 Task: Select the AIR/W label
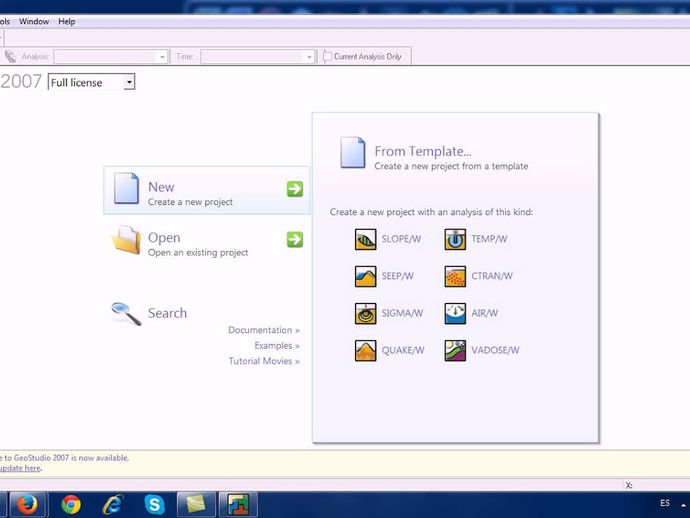click(484, 313)
